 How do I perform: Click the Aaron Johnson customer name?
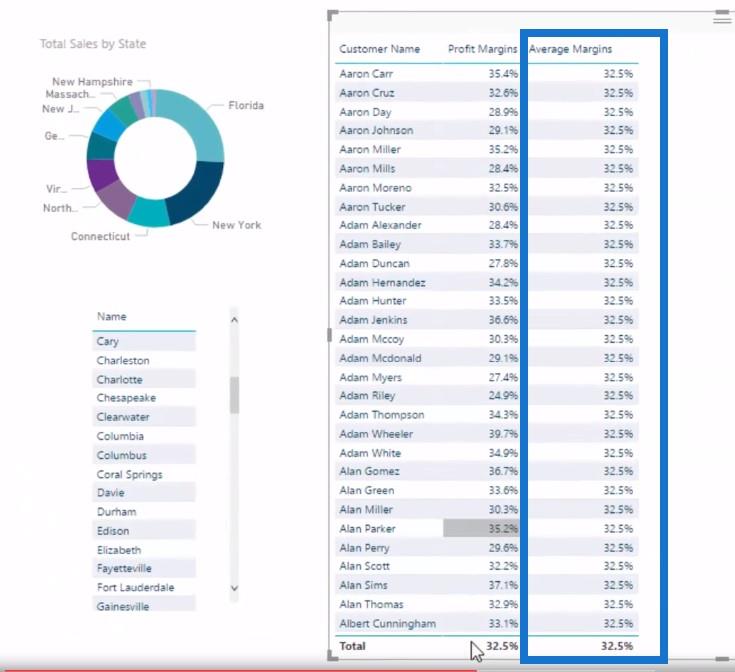[x=376, y=130]
